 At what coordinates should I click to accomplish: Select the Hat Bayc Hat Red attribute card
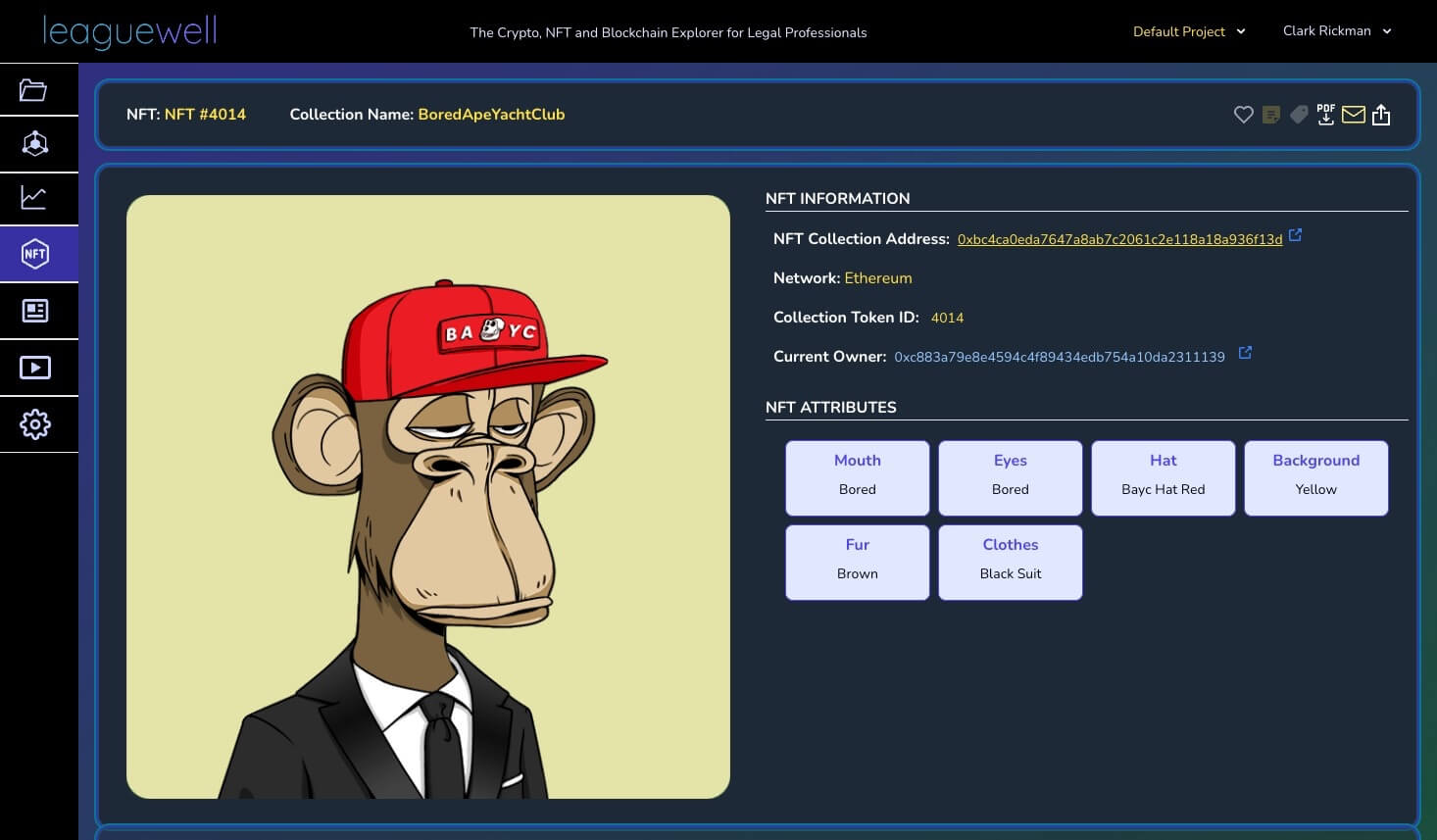tap(1164, 478)
